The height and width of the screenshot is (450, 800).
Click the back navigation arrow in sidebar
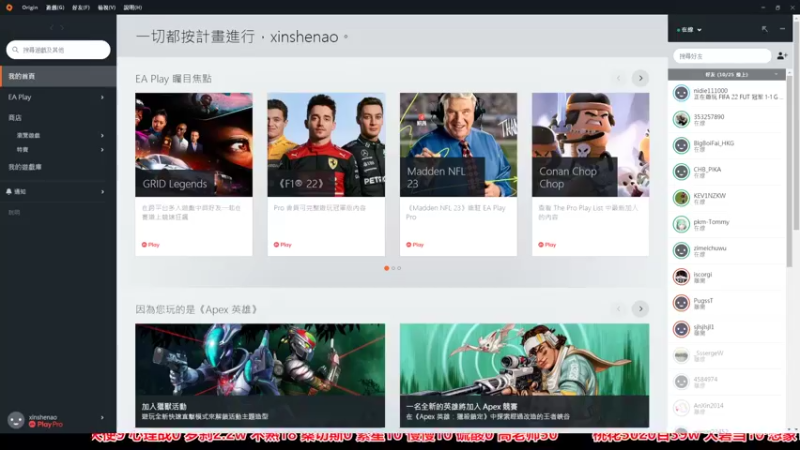tap(52, 28)
